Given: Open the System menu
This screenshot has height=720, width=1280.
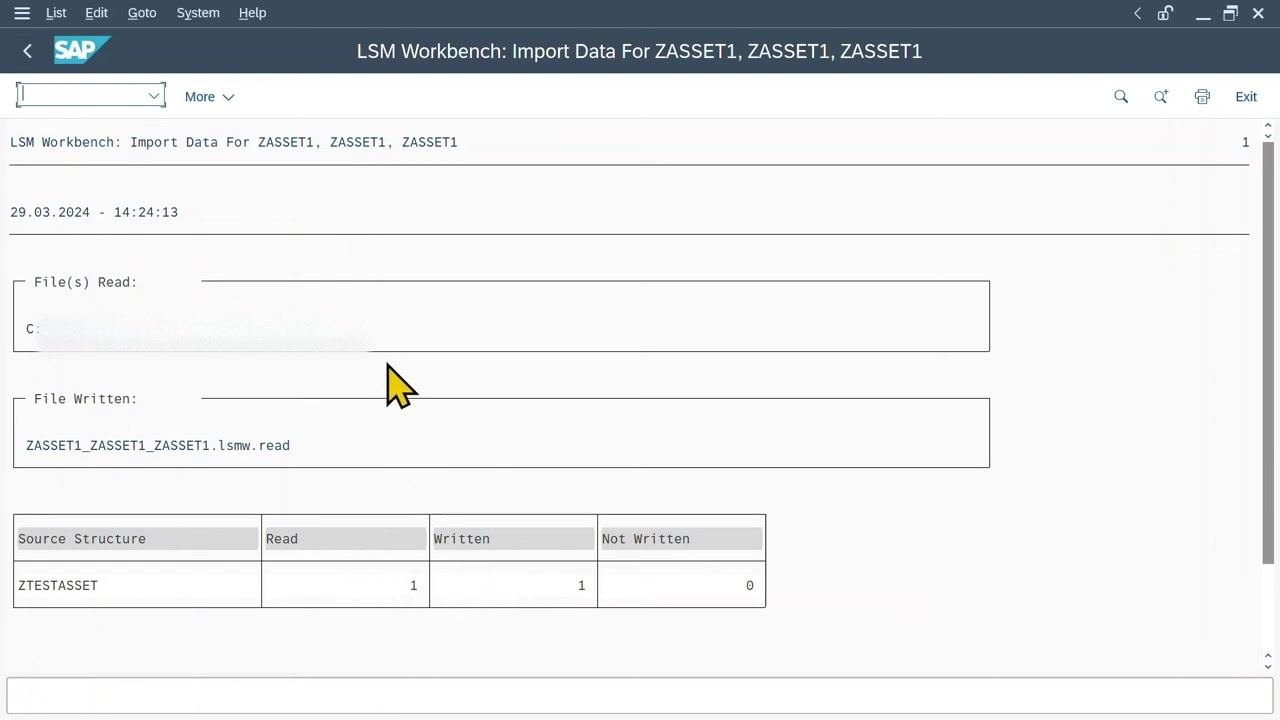Looking at the screenshot, I should (x=198, y=13).
